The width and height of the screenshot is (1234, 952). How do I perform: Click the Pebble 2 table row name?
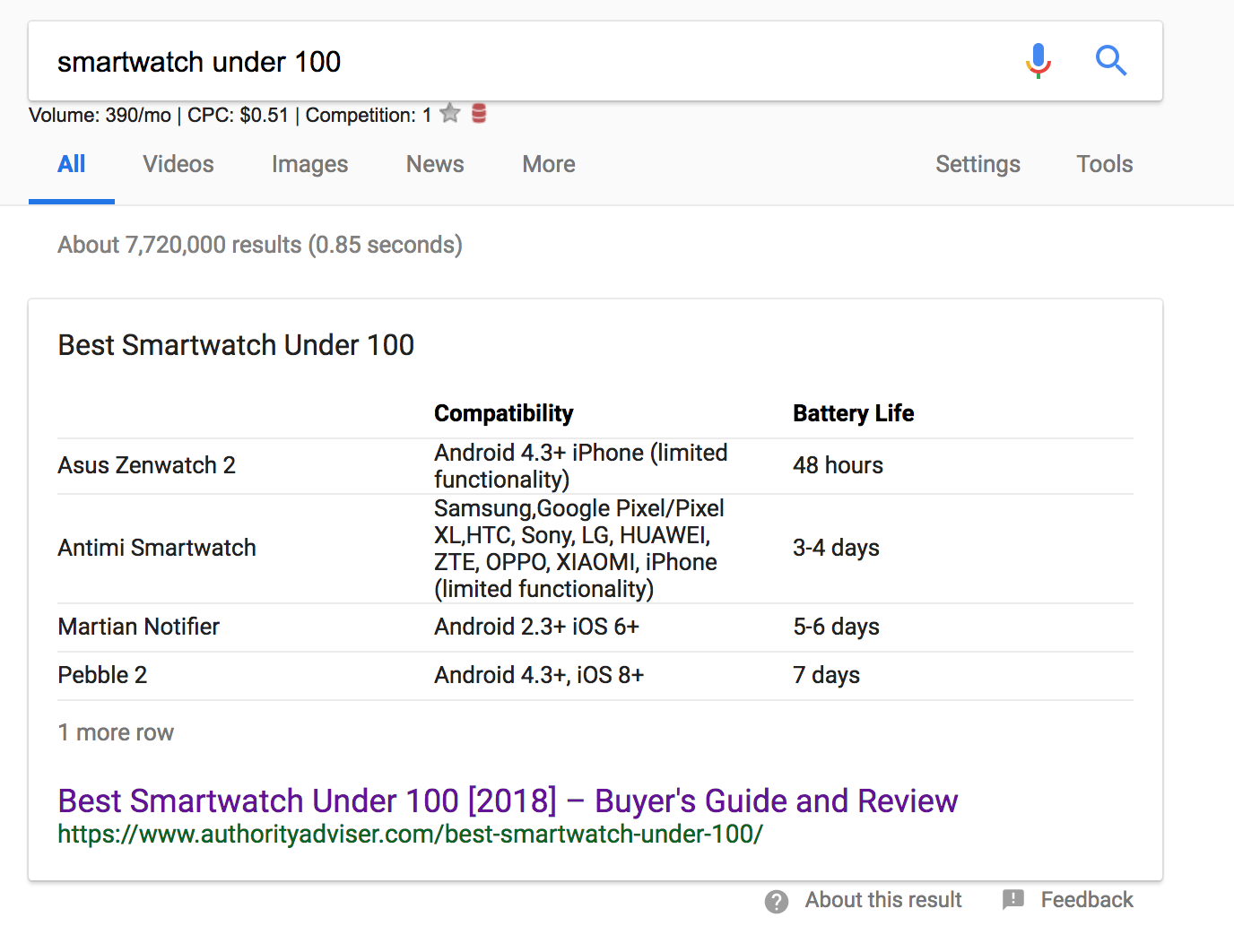(x=102, y=675)
